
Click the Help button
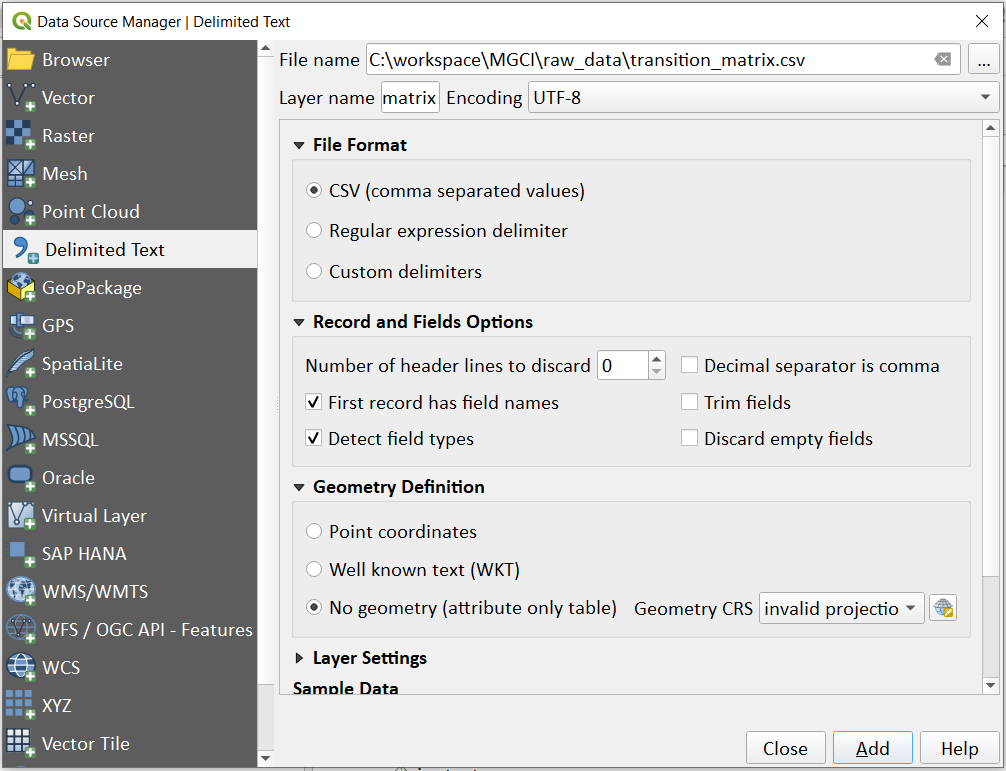(959, 748)
